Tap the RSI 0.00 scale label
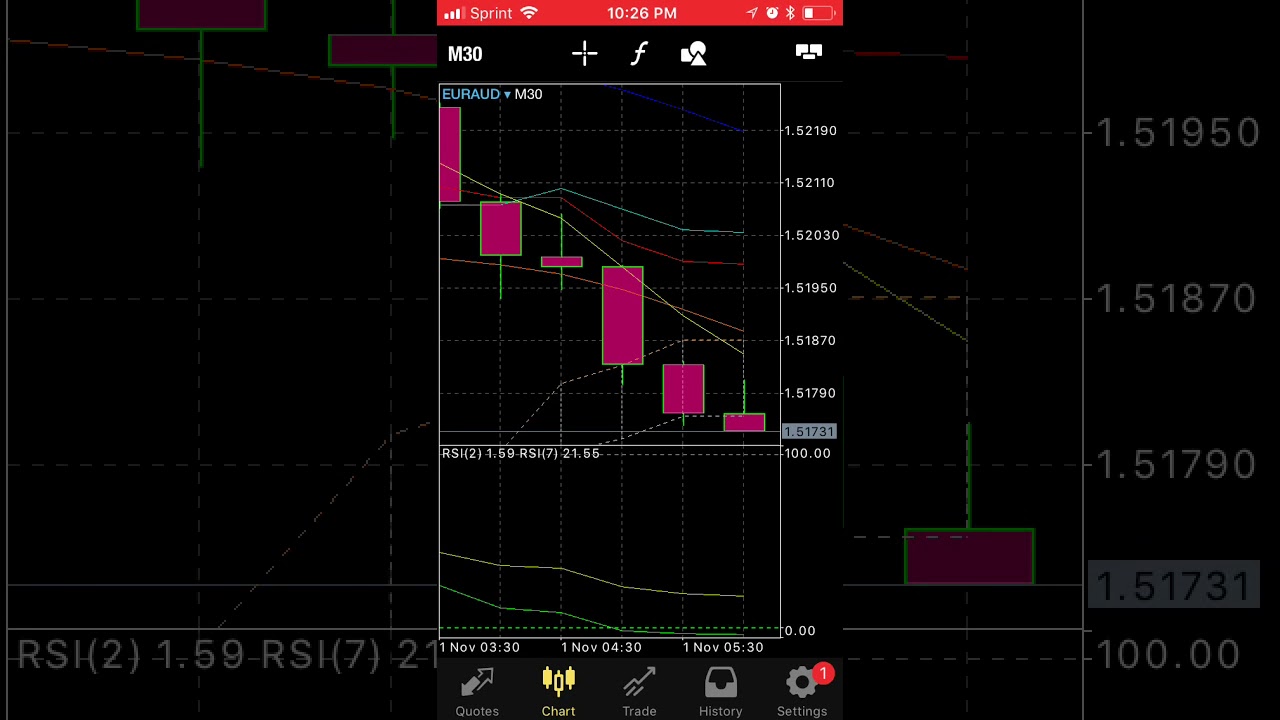Viewport: 1280px width, 720px height. [x=800, y=631]
